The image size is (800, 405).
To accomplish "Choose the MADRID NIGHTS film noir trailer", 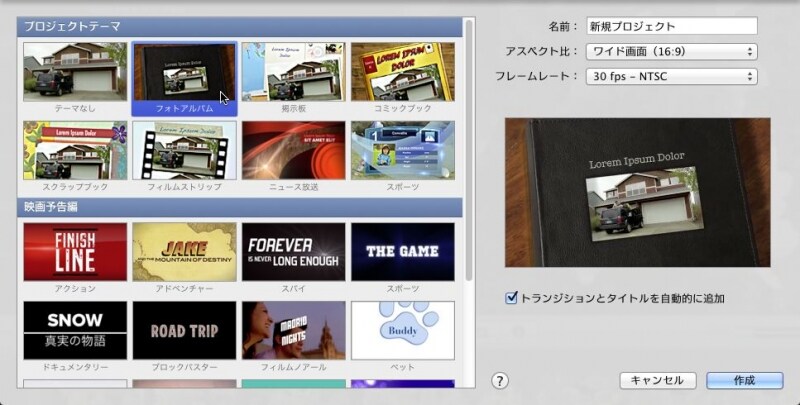I will pos(293,330).
